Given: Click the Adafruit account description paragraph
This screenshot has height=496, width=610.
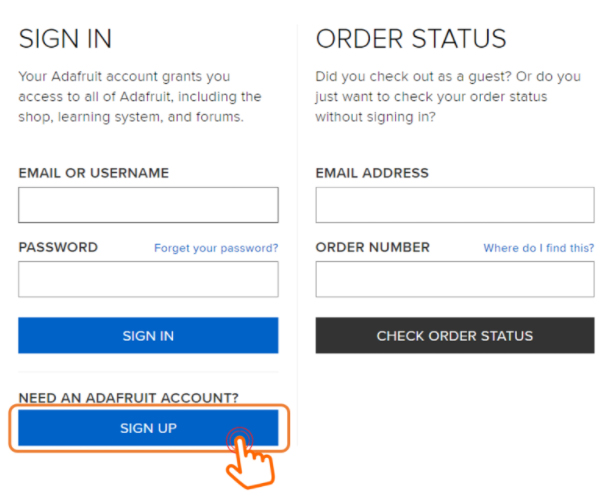Looking at the screenshot, I should click(x=140, y=96).
